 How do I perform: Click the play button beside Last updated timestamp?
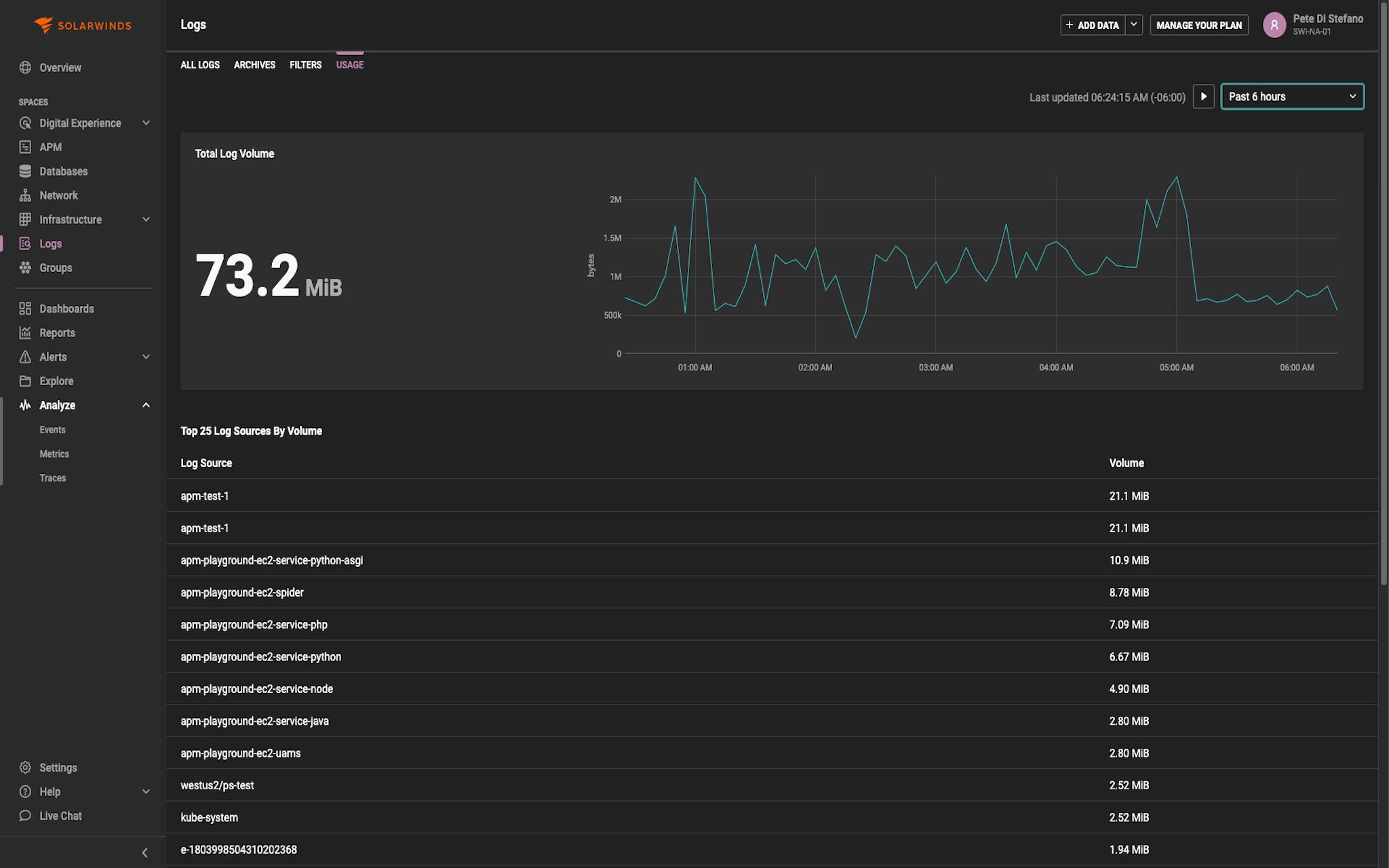(x=1203, y=97)
